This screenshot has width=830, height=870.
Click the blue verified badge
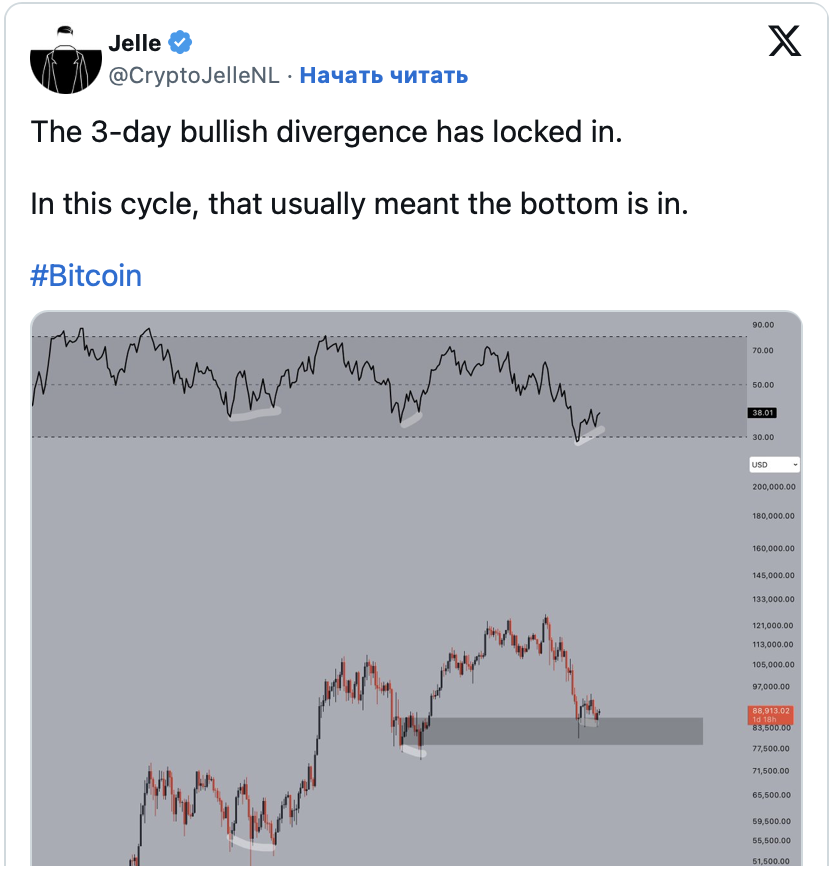tap(180, 43)
